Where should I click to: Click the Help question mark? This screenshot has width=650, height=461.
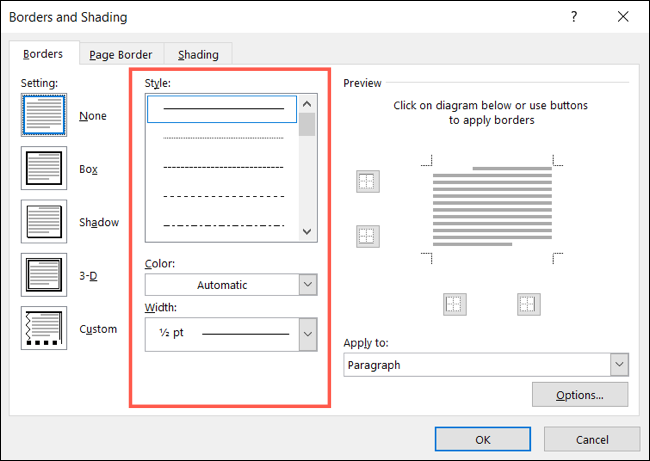(x=574, y=17)
